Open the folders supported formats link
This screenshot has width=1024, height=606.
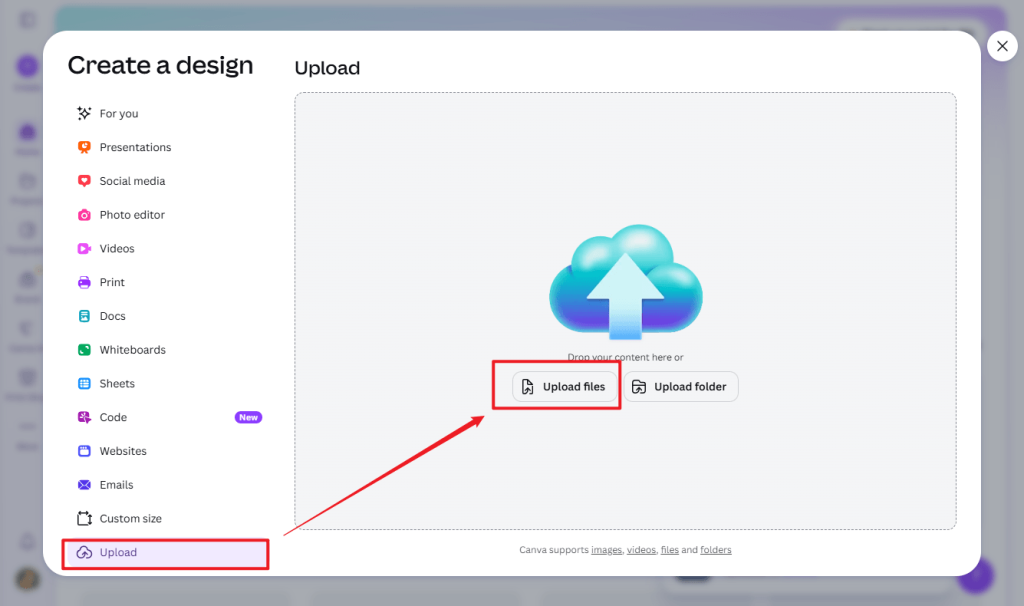(716, 550)
